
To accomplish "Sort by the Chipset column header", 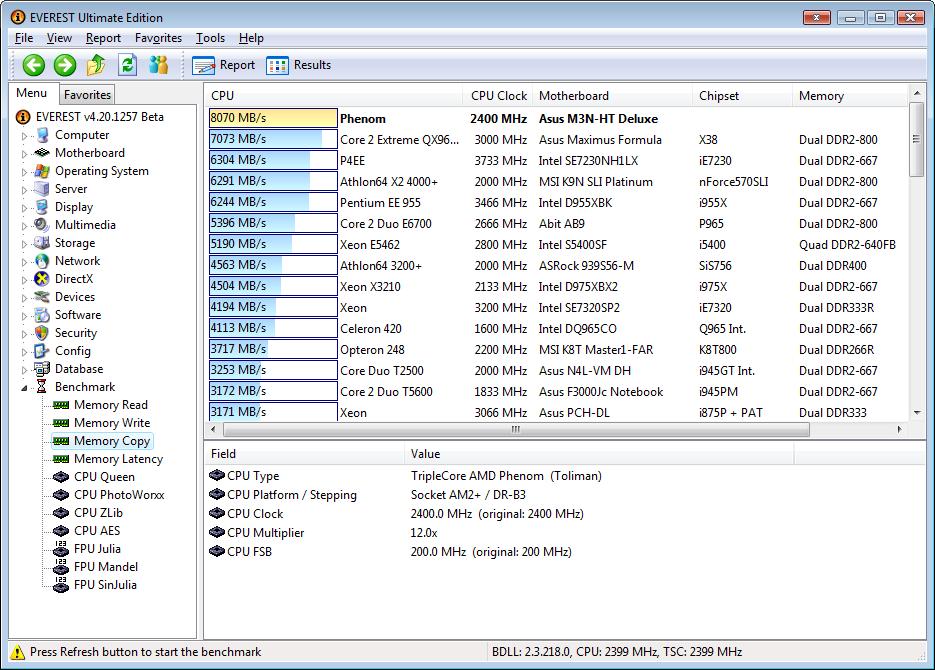I will (742, 96).
